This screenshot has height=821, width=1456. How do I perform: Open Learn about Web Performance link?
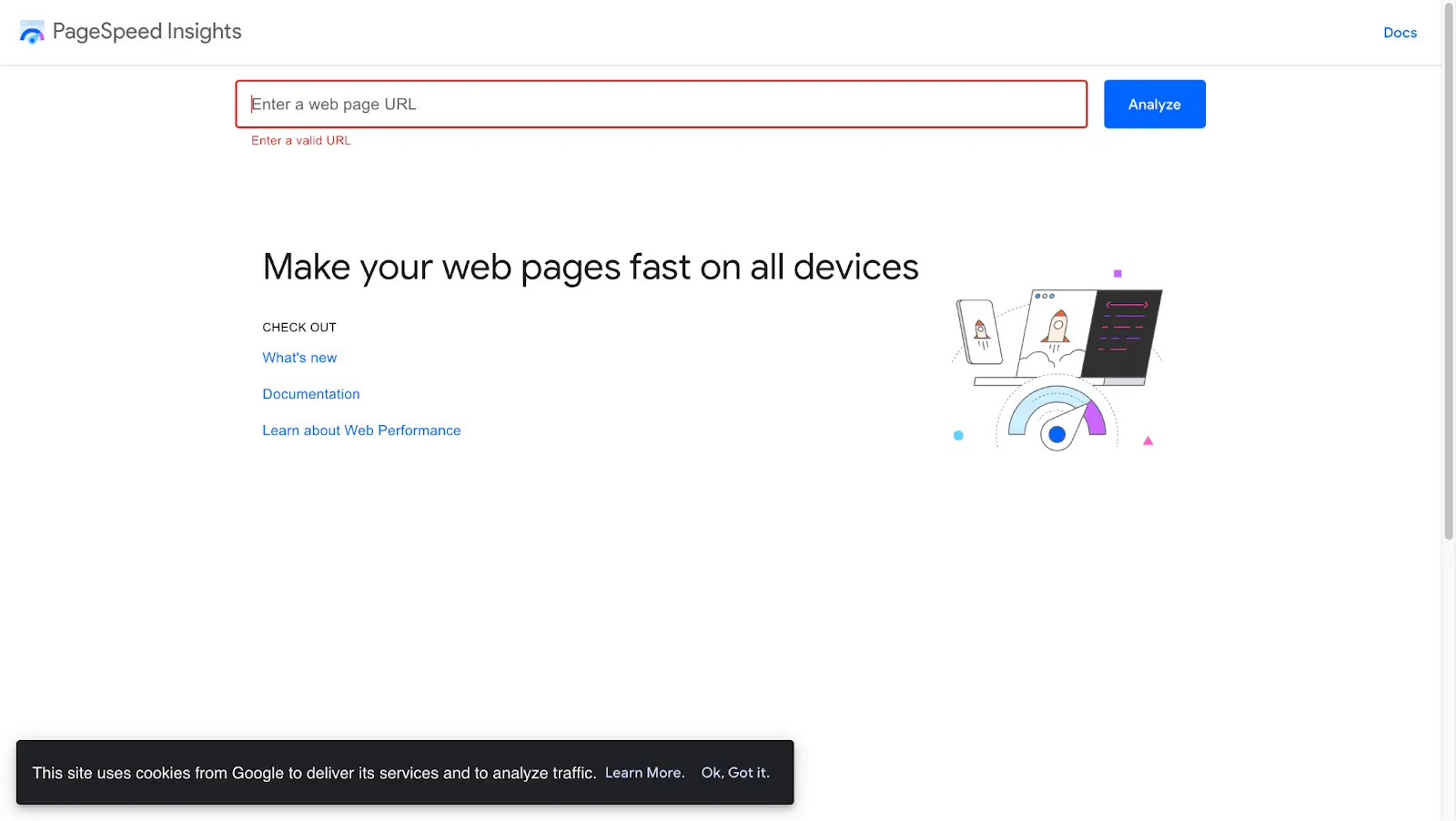[361, 431]
